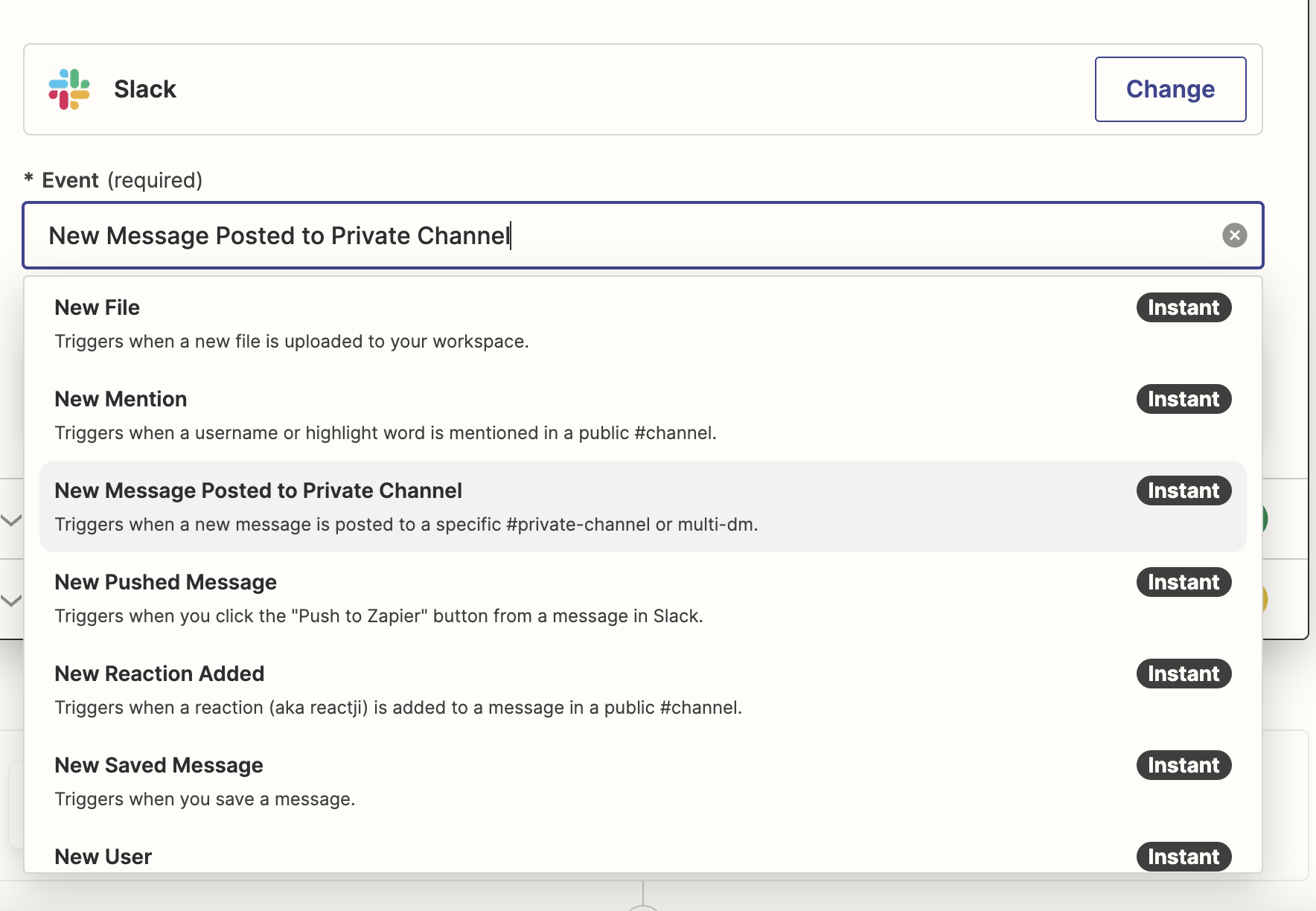
Task: Select the New File trigger option
Action: [x=643, y=324]
